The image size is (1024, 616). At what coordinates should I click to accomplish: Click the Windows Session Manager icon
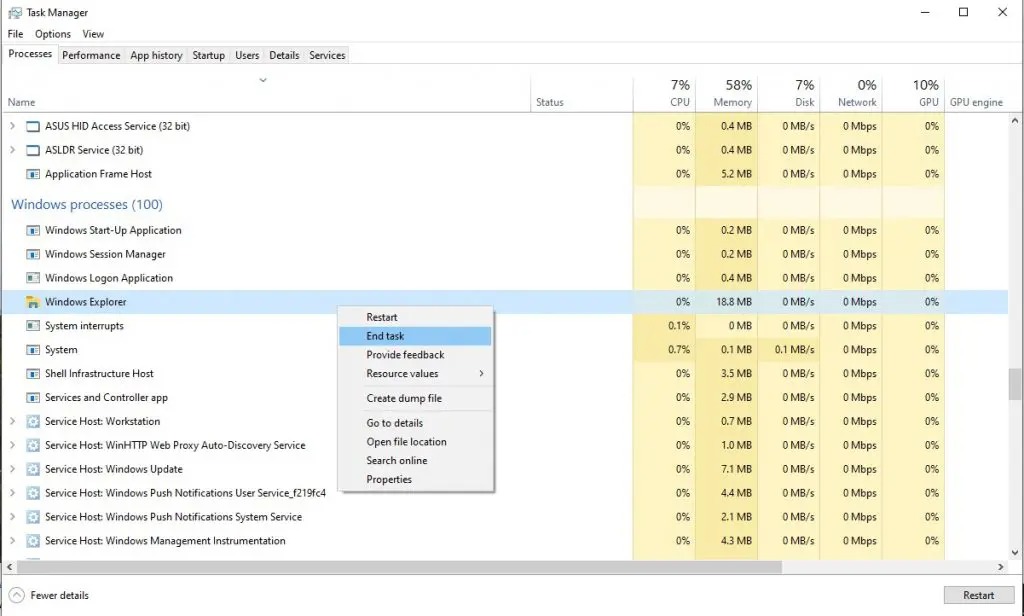tap(33, 254)
